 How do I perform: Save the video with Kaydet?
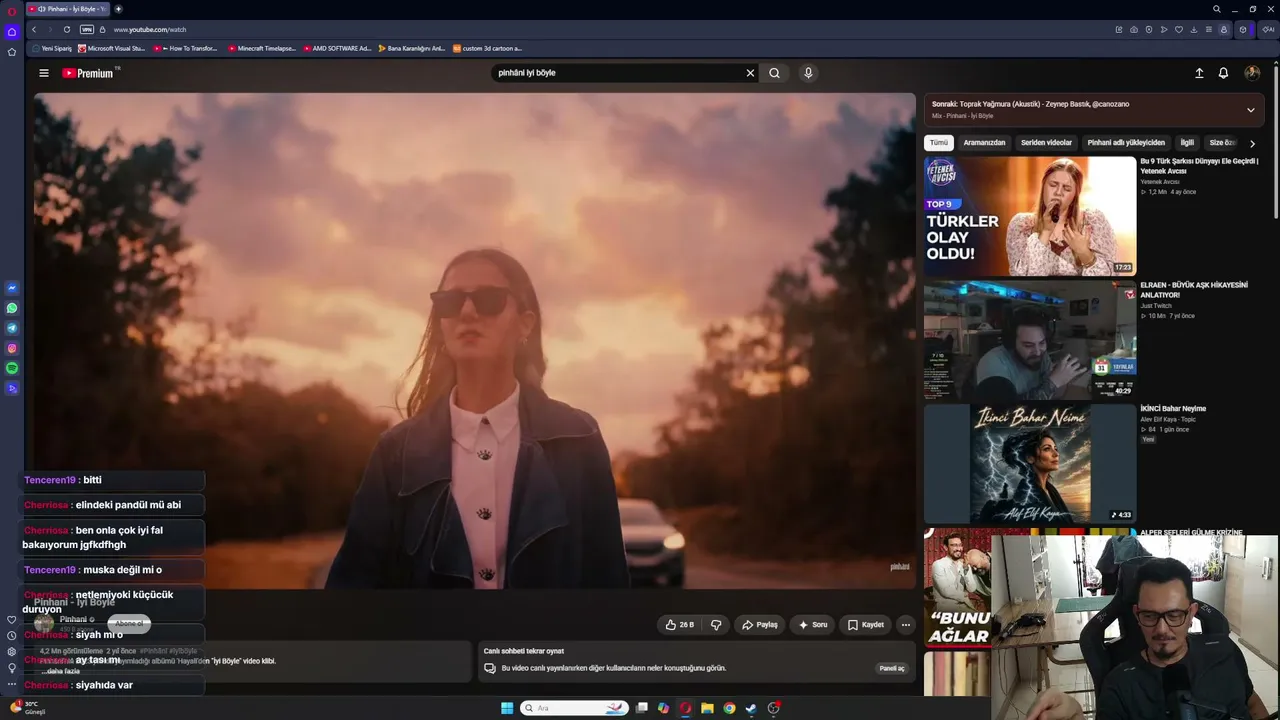click(x=866, y=625)
